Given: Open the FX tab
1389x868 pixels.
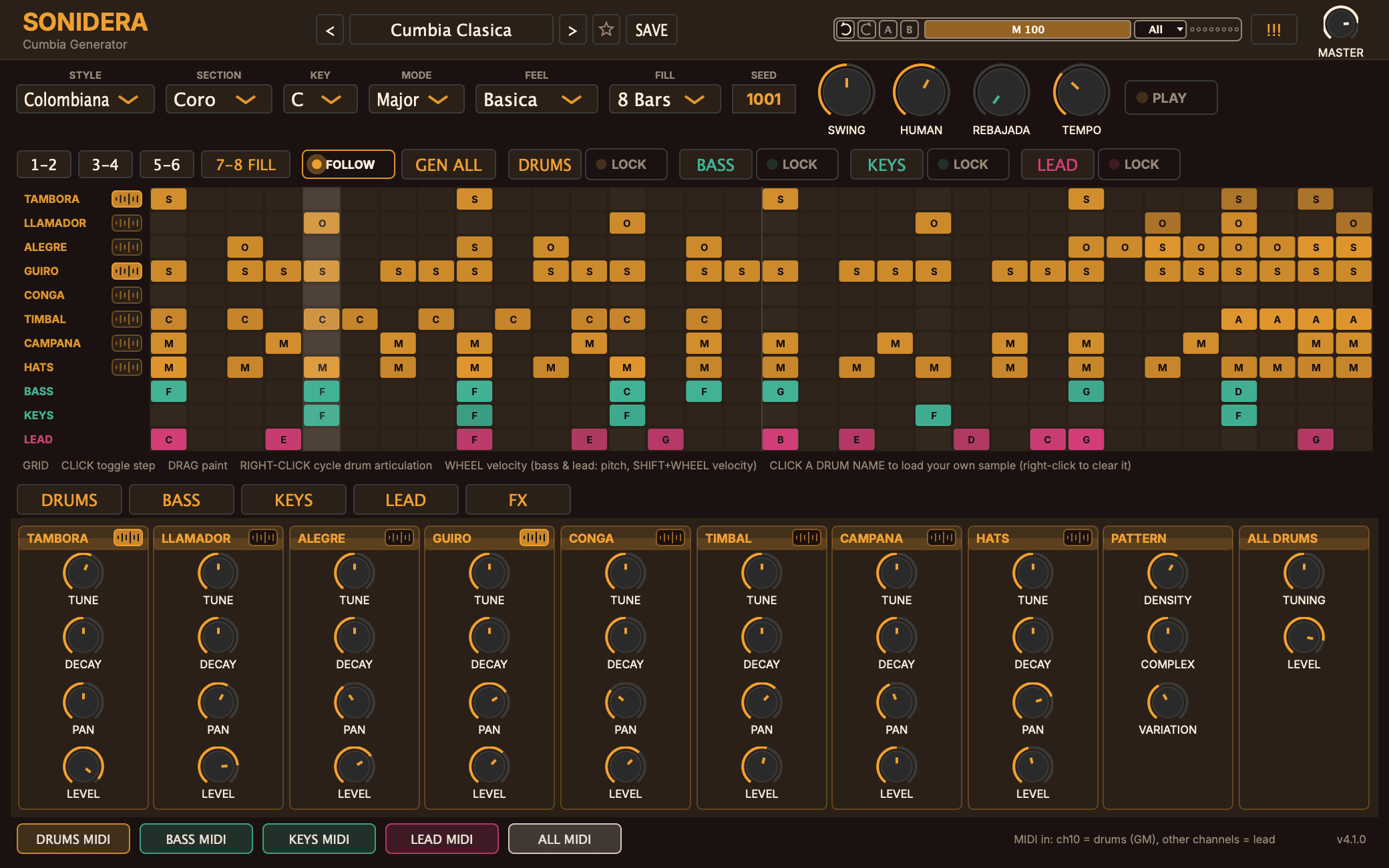Looking at the screenshot, I should click(518, 500).
